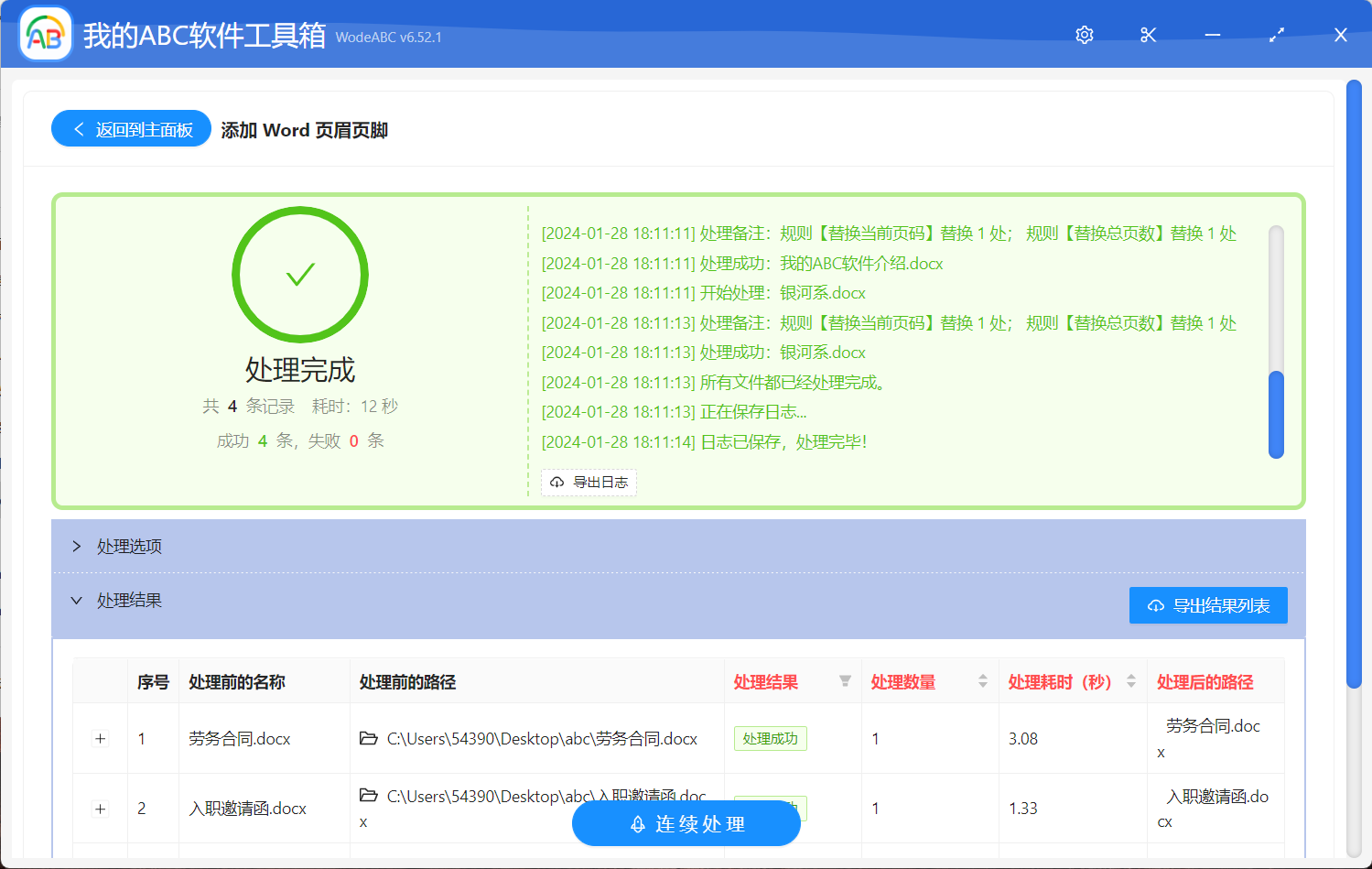
Task: Click the scissors icon in the title bar
Action: [1148, 34]
